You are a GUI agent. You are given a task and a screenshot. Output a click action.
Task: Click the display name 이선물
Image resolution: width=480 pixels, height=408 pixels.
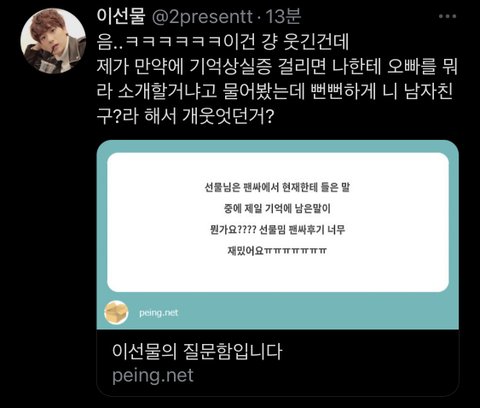point(121,16)
